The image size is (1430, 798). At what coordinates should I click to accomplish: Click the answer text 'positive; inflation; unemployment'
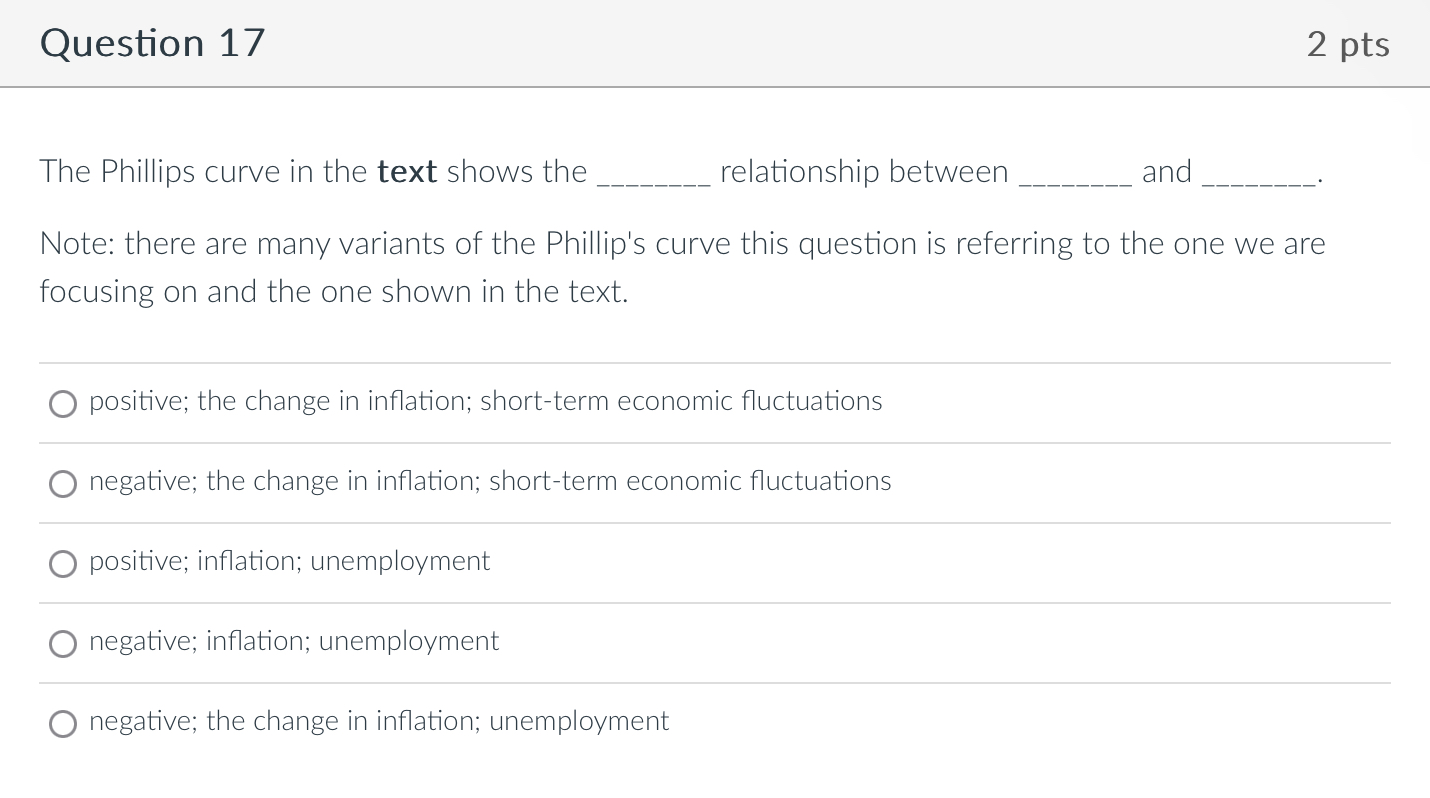pos(289,561)
